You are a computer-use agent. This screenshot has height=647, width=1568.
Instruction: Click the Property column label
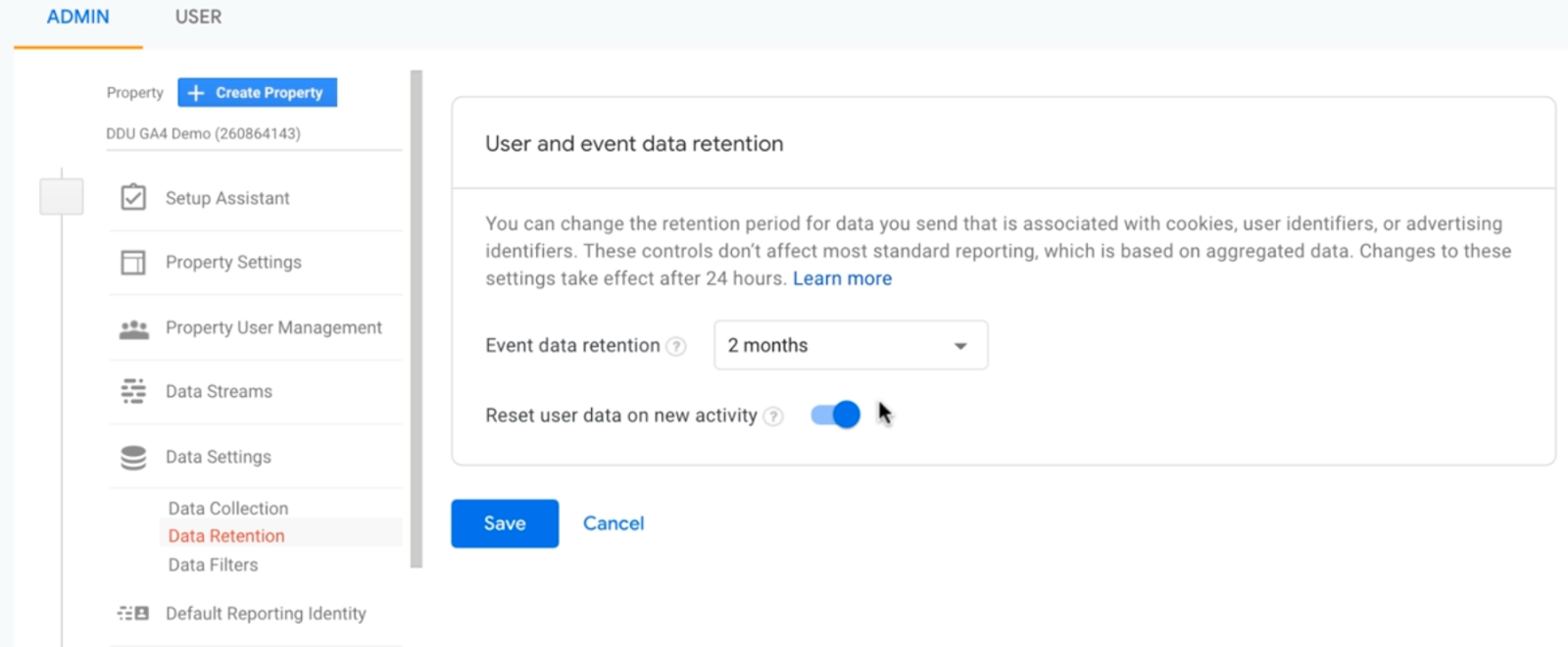(x=135, y=92)
